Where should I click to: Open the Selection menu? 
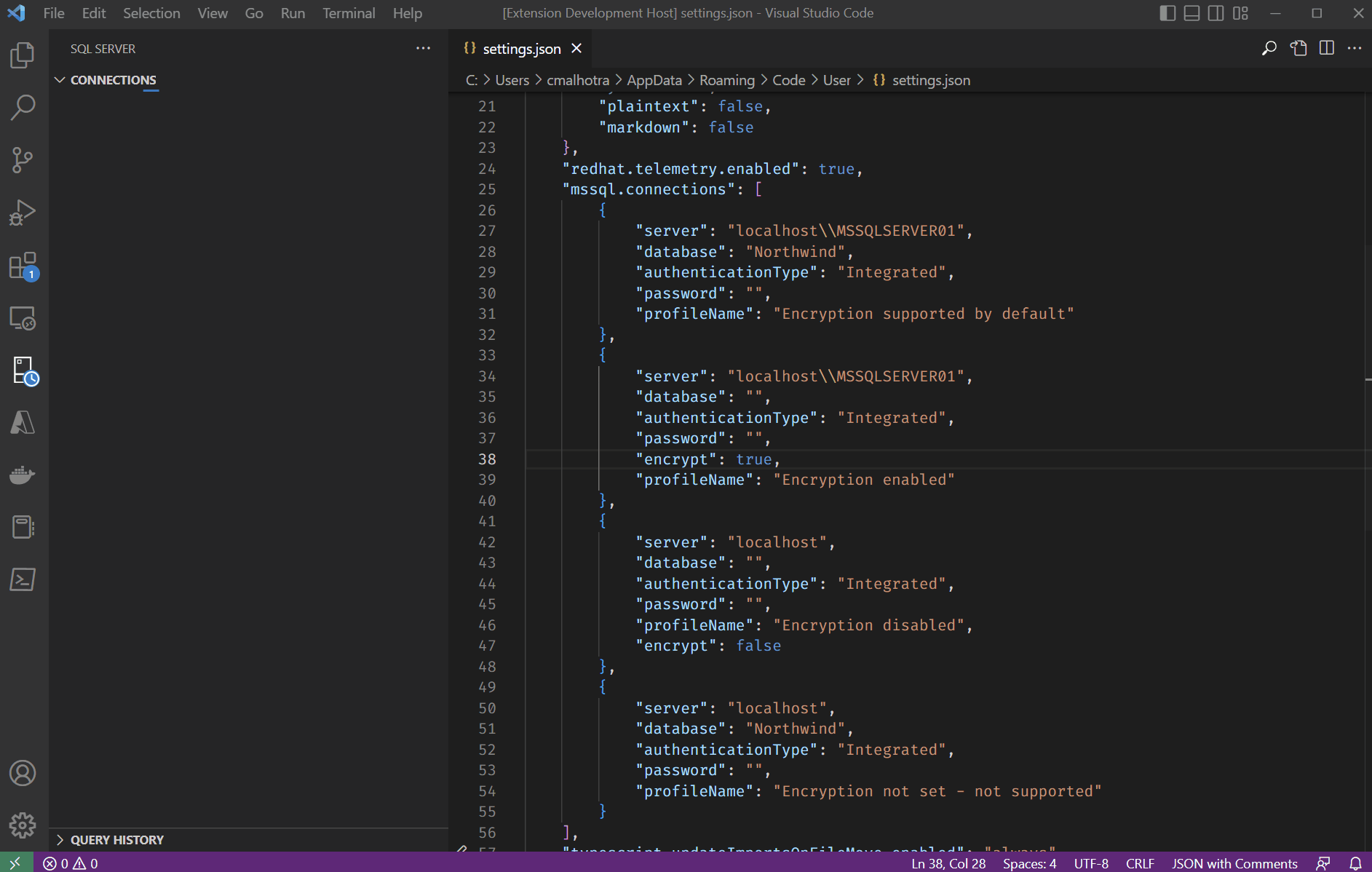(151, 13)
